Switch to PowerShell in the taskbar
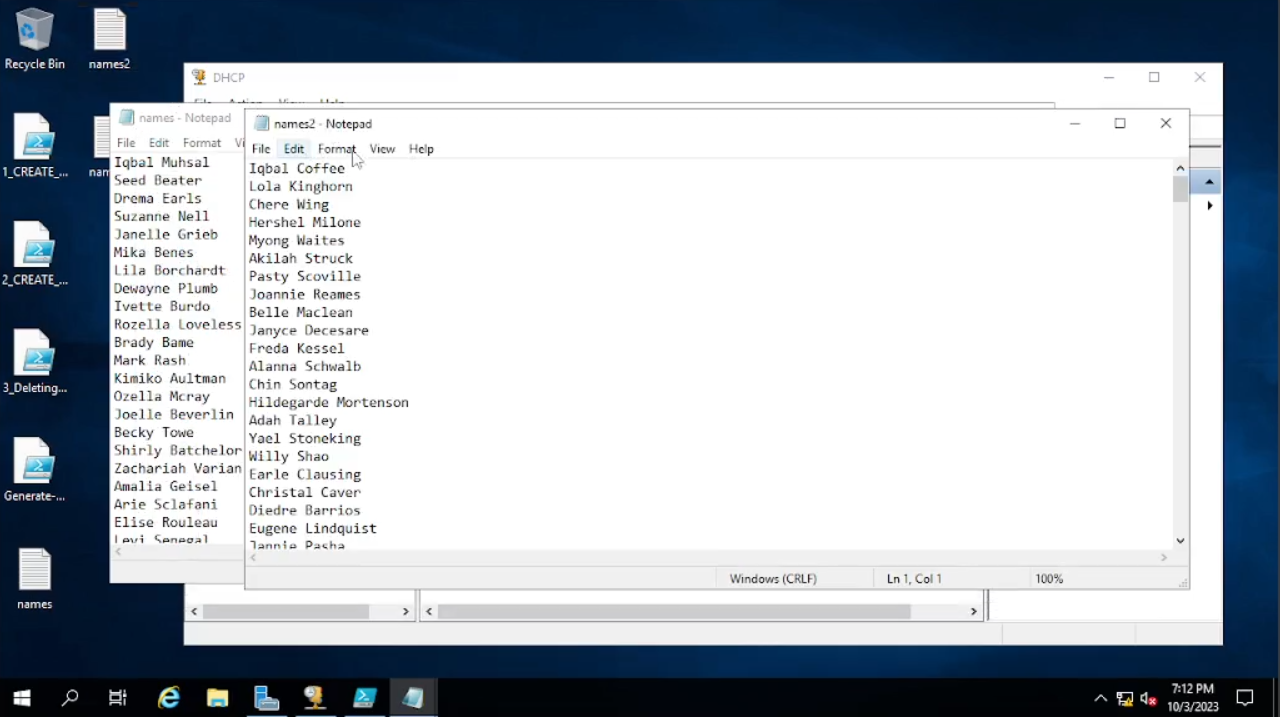The width and height of the screenshot is (1280, 717). click(x=364, y=697)
